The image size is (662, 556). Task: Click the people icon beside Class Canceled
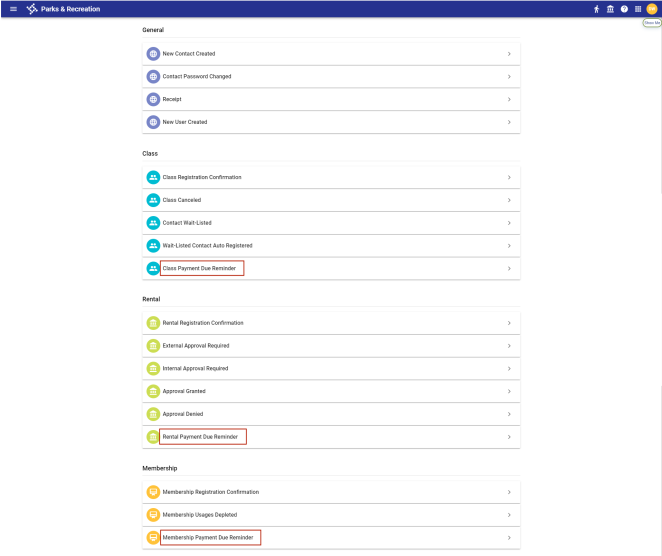[153, 200]
